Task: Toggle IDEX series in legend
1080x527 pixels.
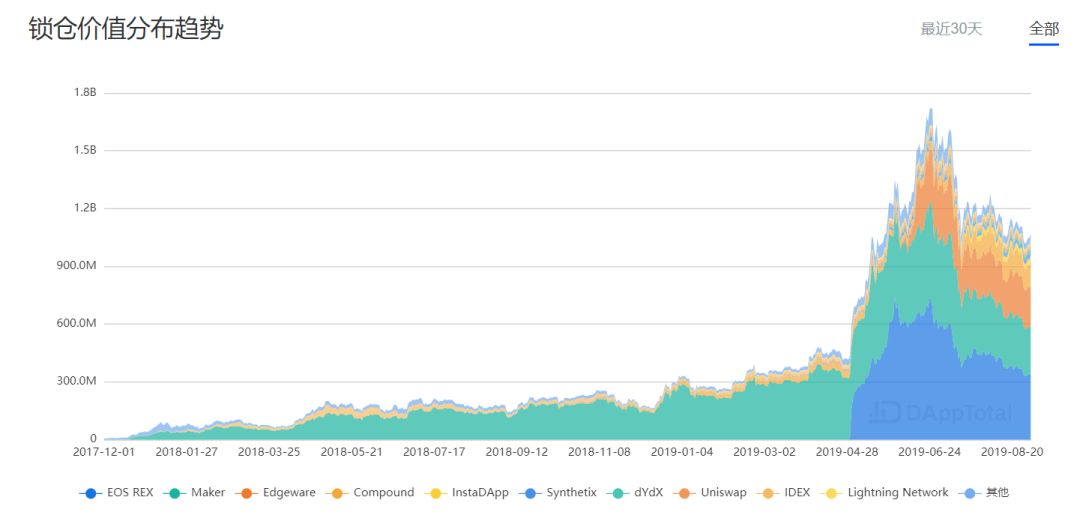Action: [x=782, y=493]
